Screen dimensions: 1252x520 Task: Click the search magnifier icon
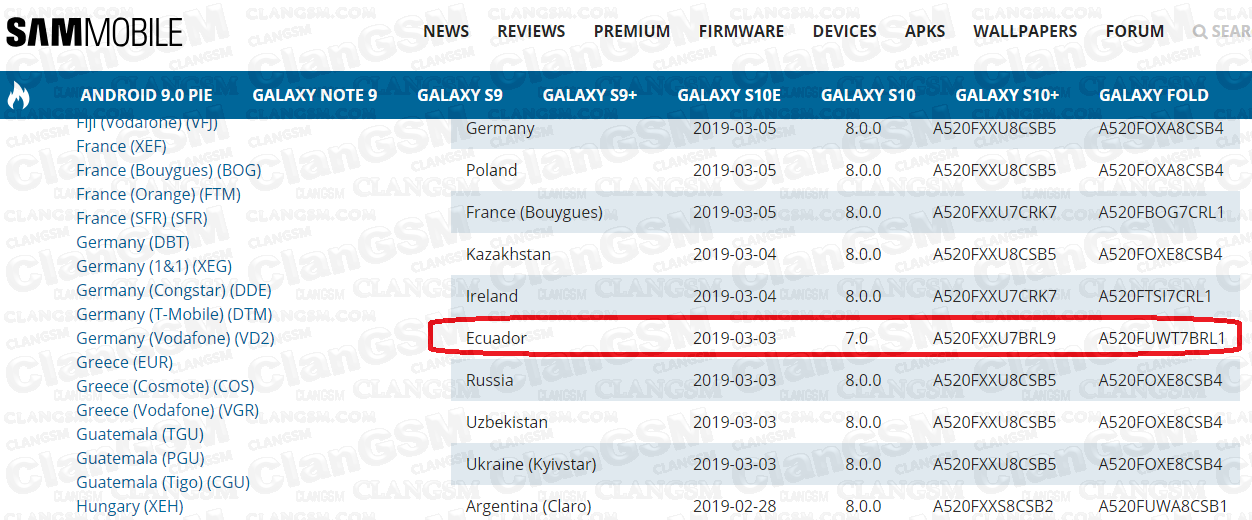click(x=1200, y=31)
